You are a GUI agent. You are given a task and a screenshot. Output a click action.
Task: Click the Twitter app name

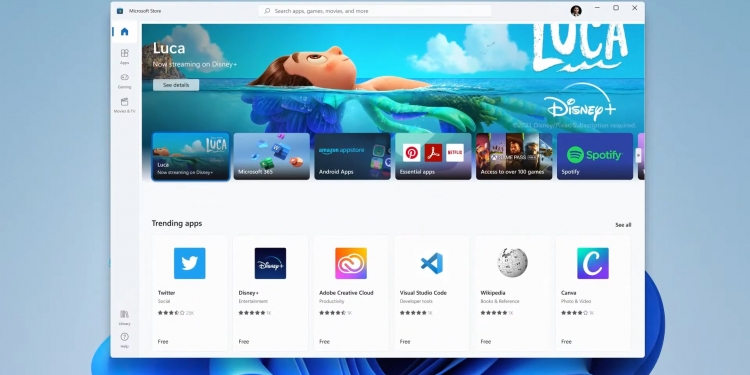166,293
